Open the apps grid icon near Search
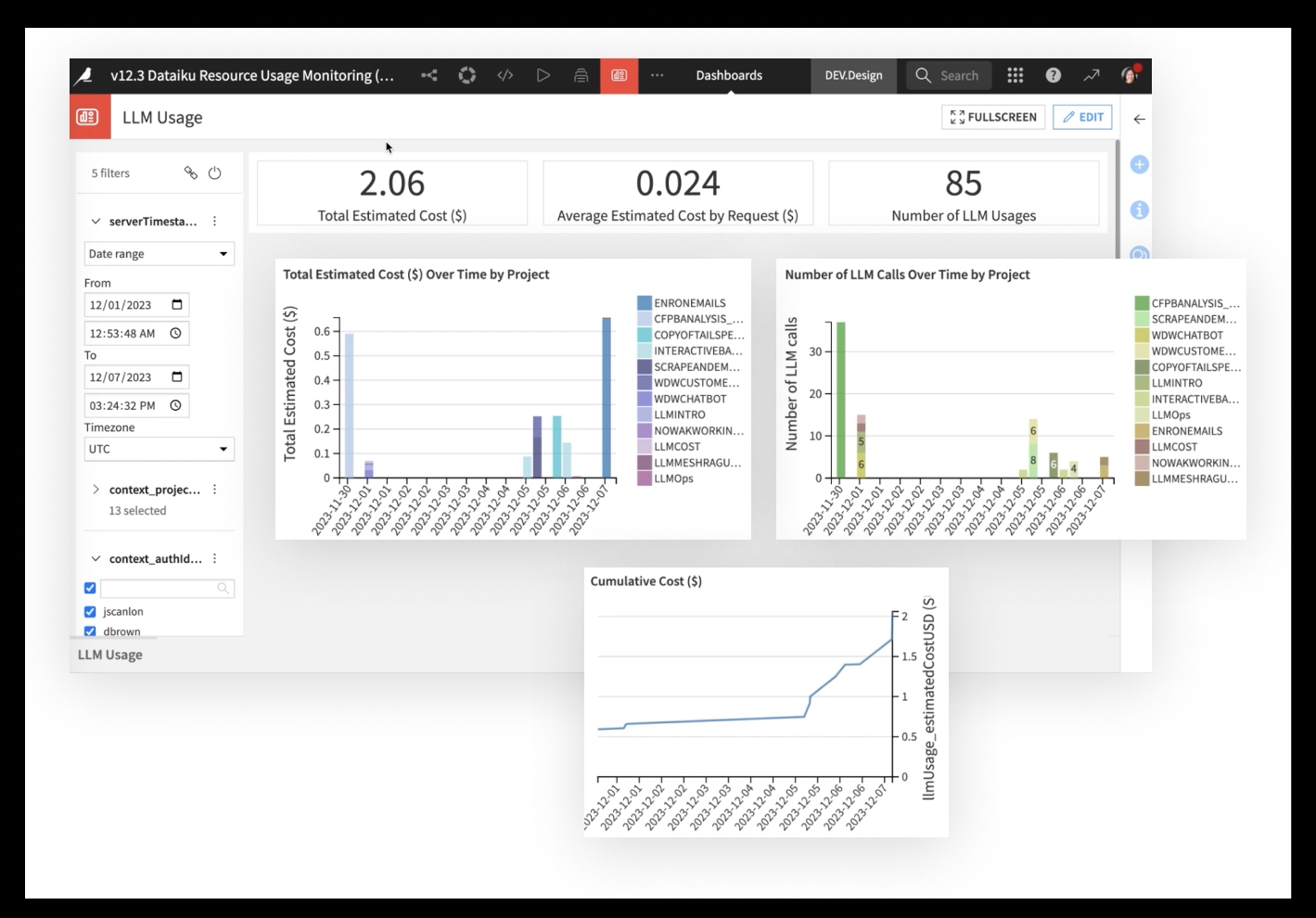 coord(1015,75)
